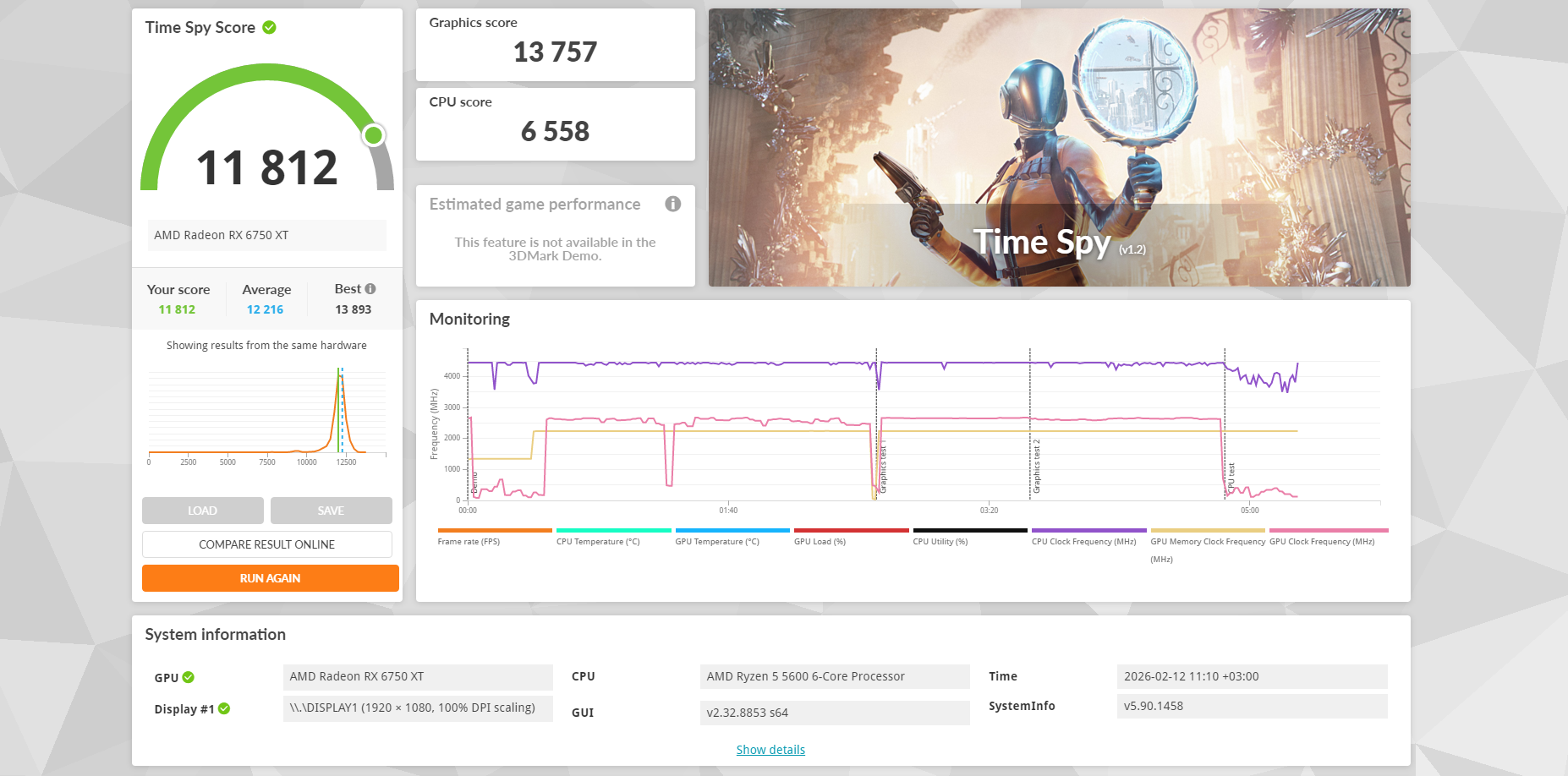Click the CPU score value 6 558

(556, 132)
